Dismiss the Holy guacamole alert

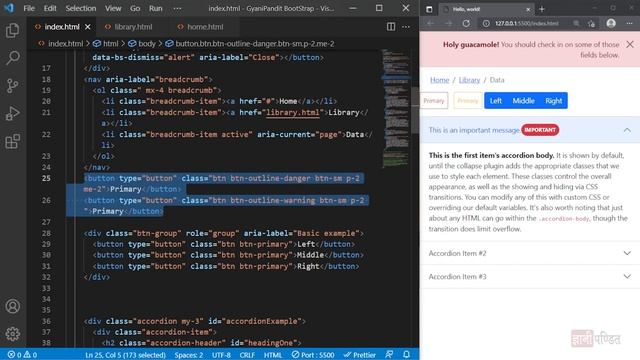tap(630, 44)
